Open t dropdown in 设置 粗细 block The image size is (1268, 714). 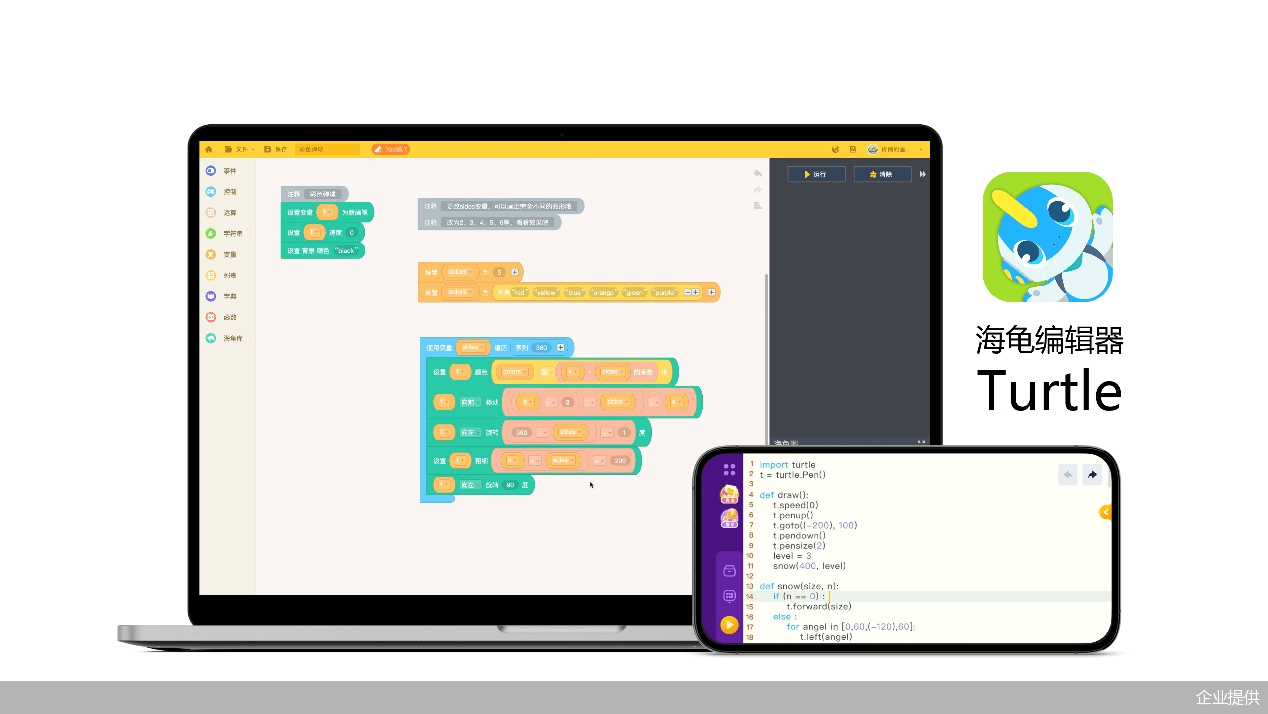pyautogui.click(x=460, y=460)
